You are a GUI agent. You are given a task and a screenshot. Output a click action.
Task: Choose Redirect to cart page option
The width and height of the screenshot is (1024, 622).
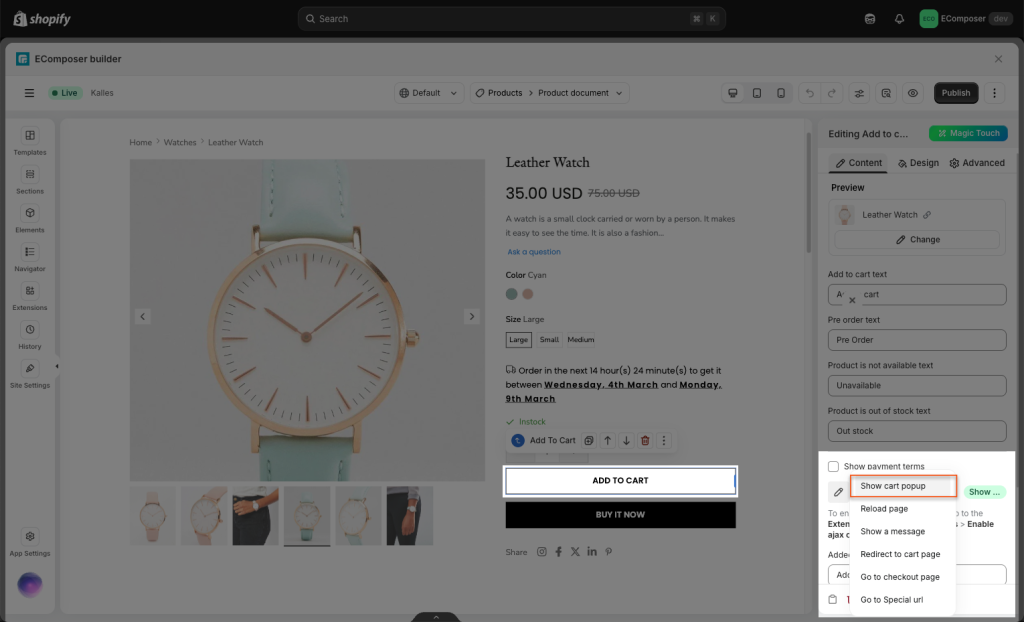(900, 554)
